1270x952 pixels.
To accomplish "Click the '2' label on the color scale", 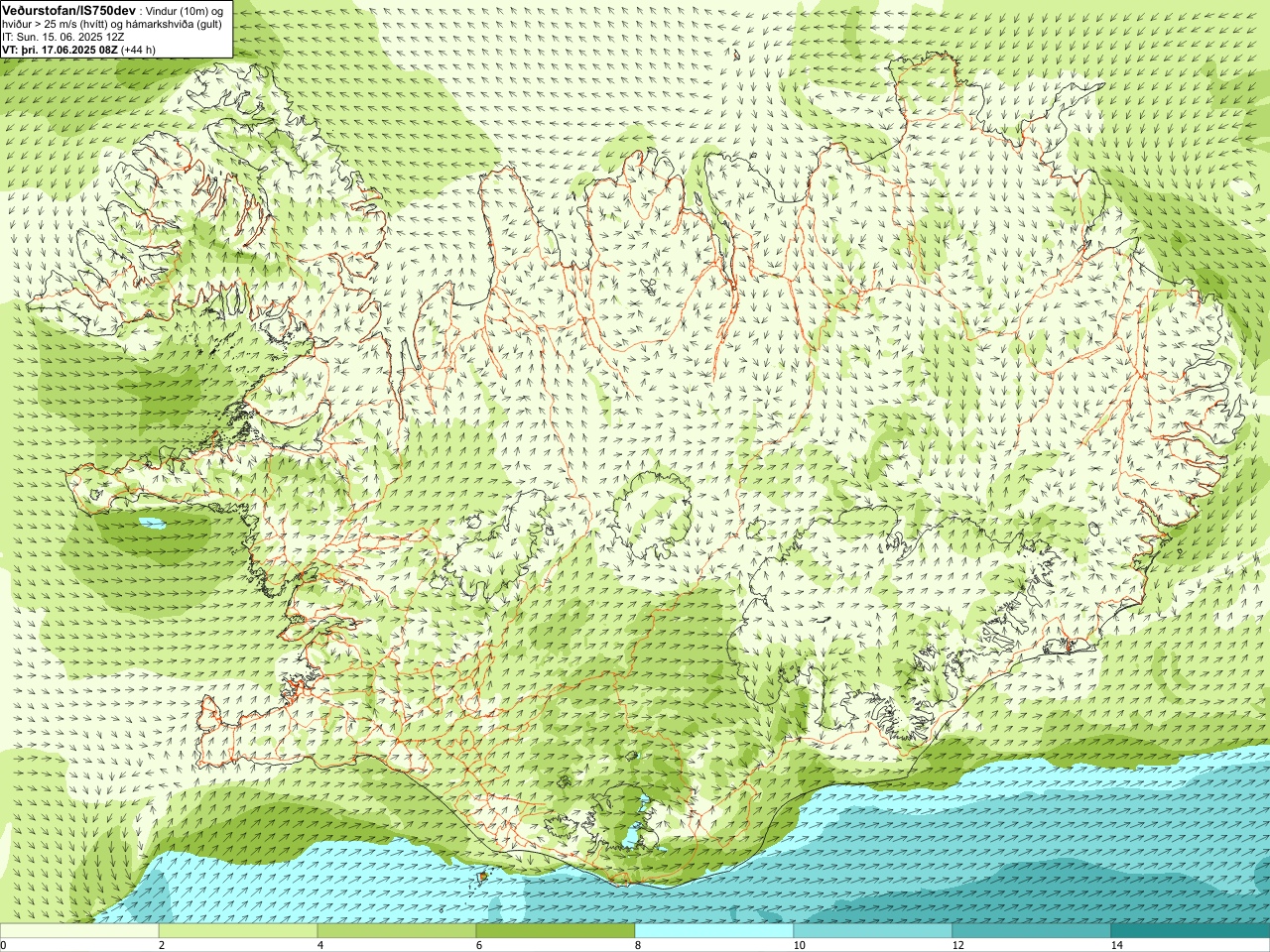I will point(162,945).
